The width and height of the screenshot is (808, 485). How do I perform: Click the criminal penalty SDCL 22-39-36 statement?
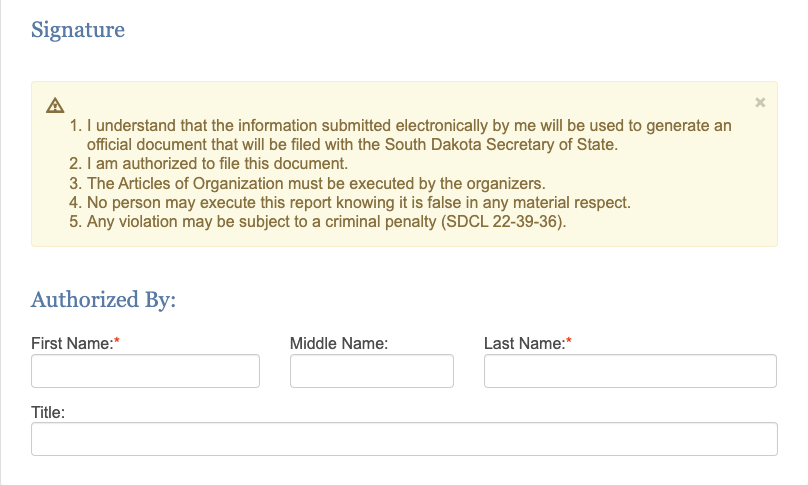click(326, 222)
